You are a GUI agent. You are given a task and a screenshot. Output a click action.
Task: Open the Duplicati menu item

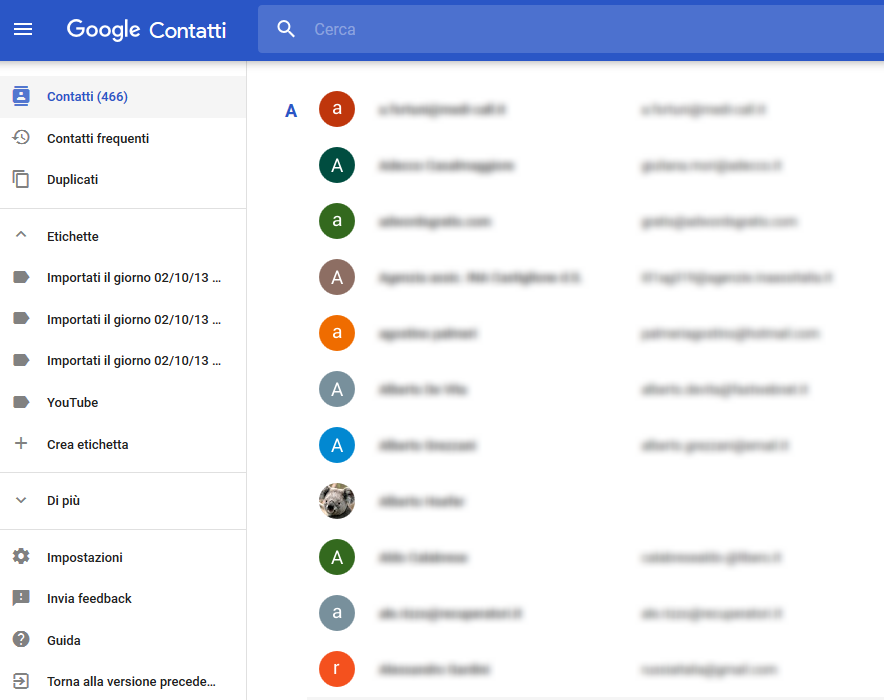pyautogui.click(x=73, y=180)
